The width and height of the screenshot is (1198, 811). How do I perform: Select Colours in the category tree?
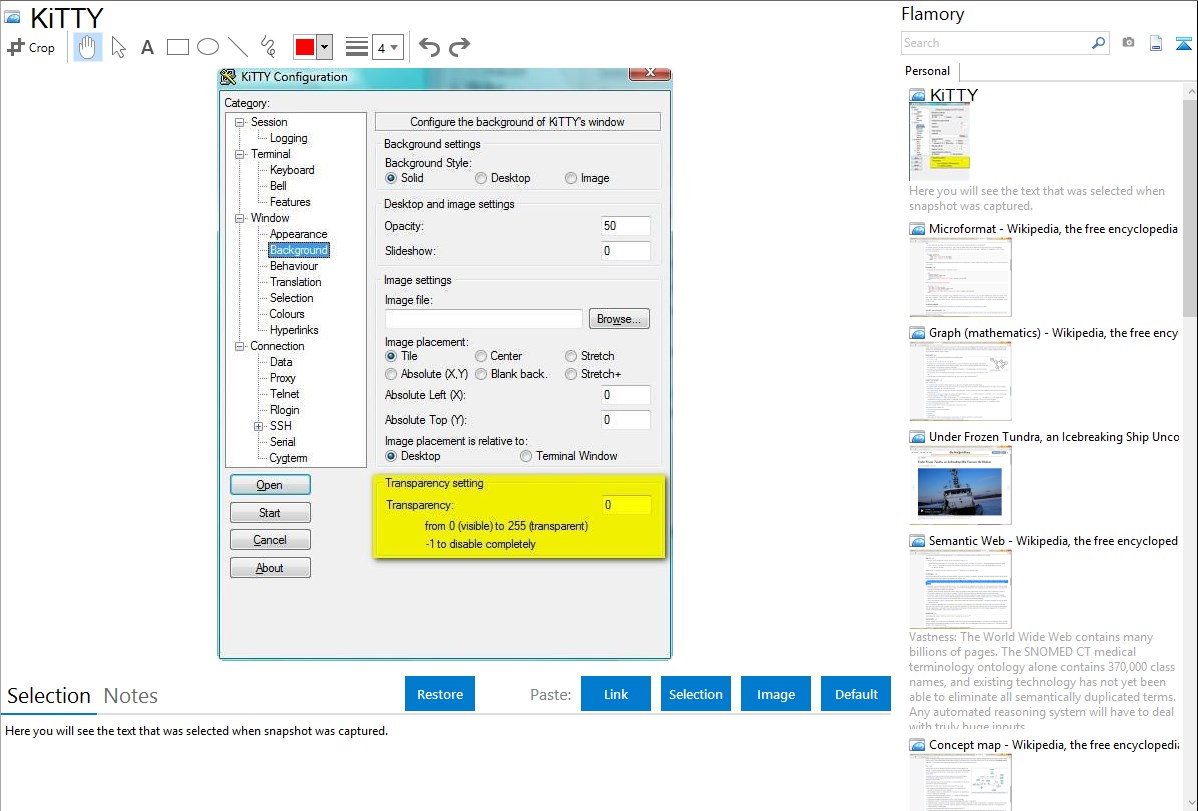(287, 314)
